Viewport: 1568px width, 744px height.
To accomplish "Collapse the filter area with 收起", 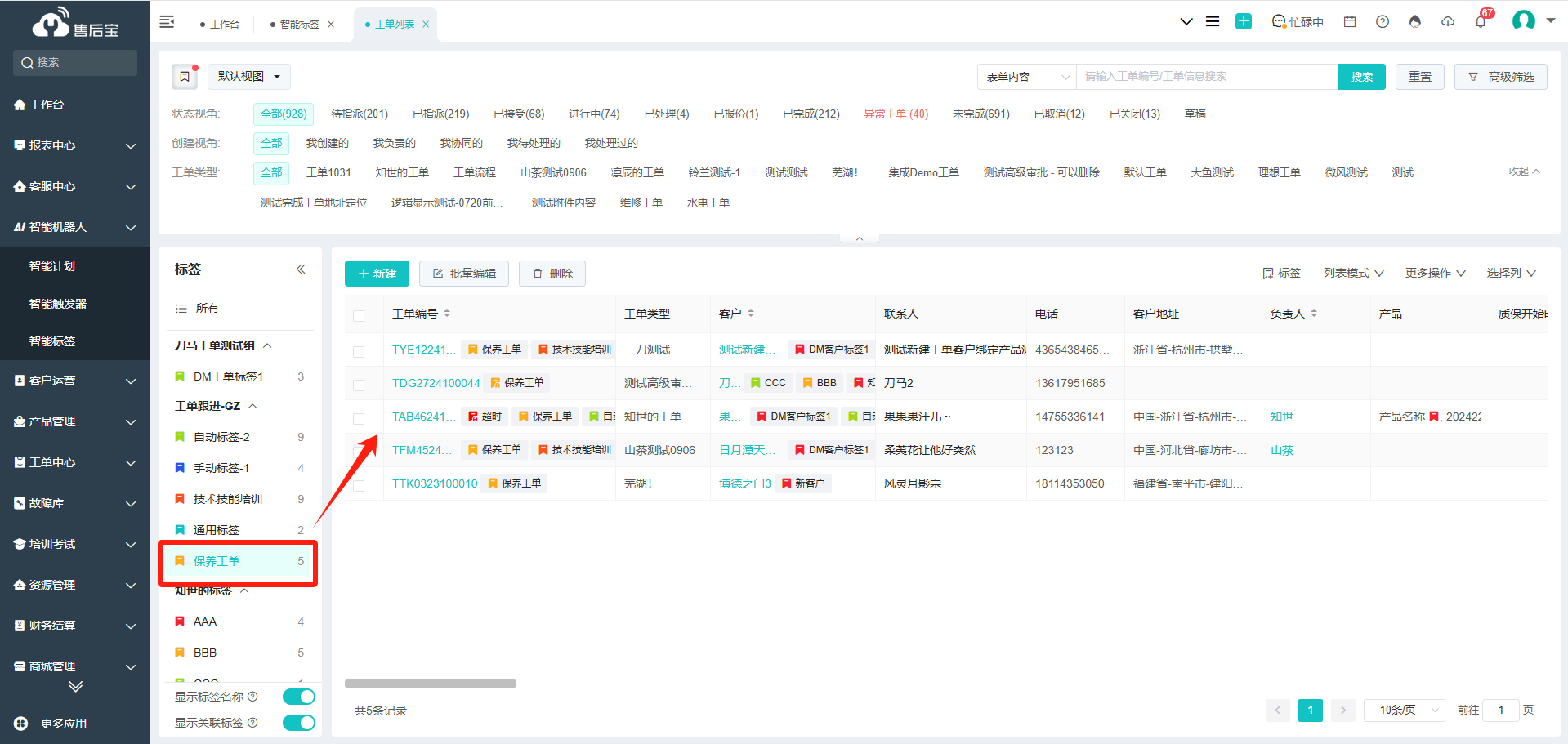I will [x=1525, y=172].
